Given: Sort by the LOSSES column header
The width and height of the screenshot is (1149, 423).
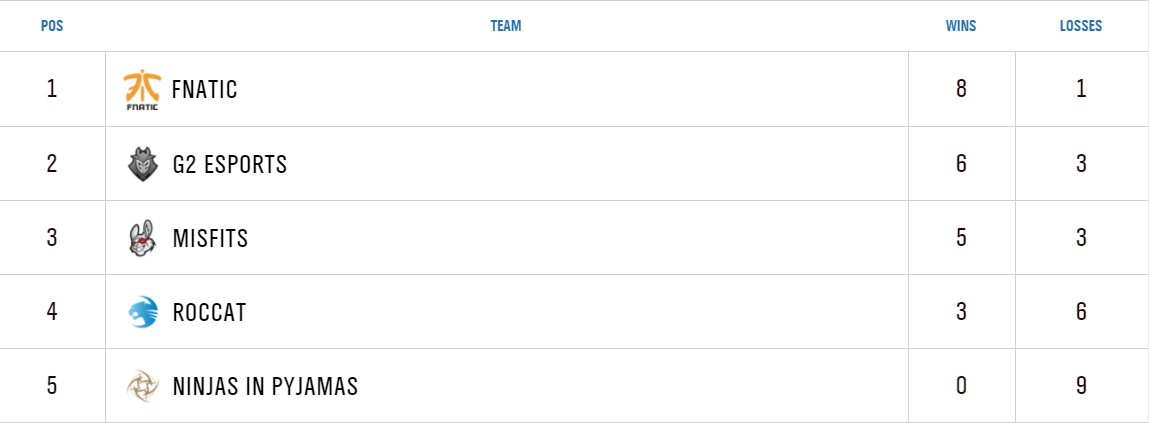Looking at the screenshot, I should [1081, 26].
